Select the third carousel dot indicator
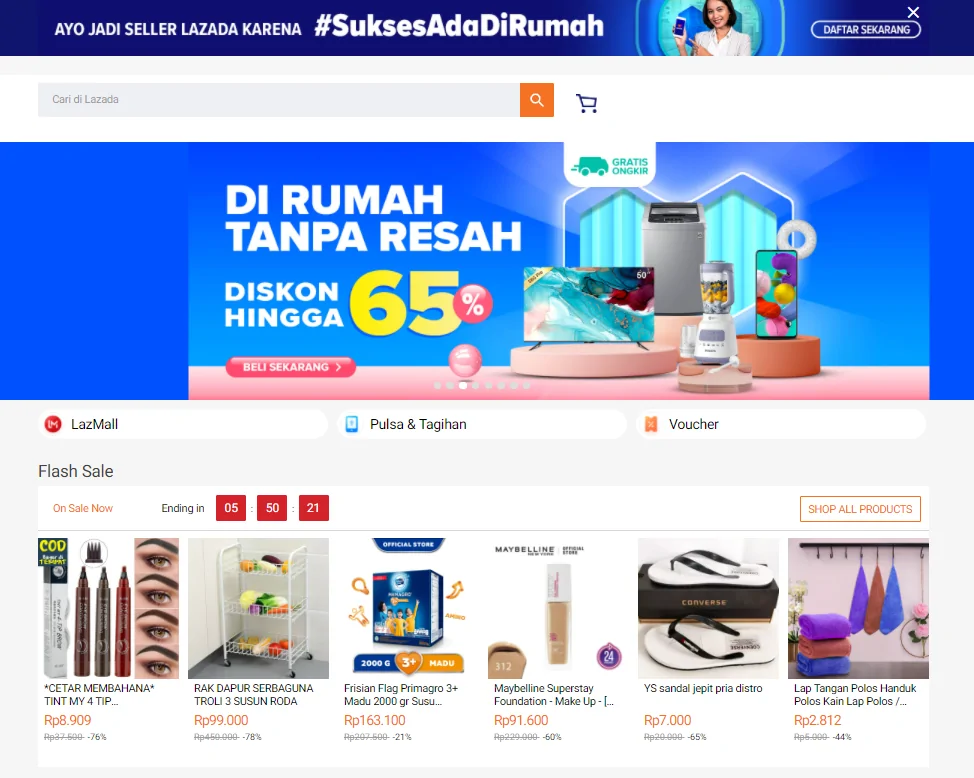 (x=463, y=386)
